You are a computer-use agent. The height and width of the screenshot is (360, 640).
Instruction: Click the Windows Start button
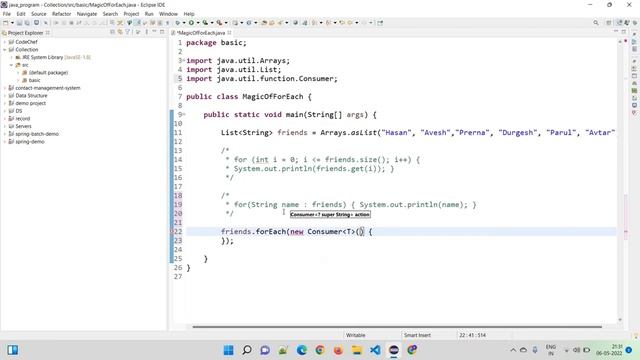coord(229,350)
